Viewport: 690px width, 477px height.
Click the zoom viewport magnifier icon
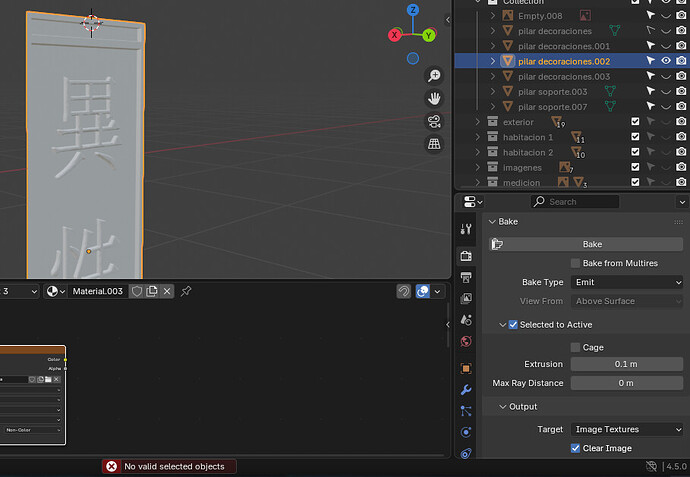click(434, 76)
